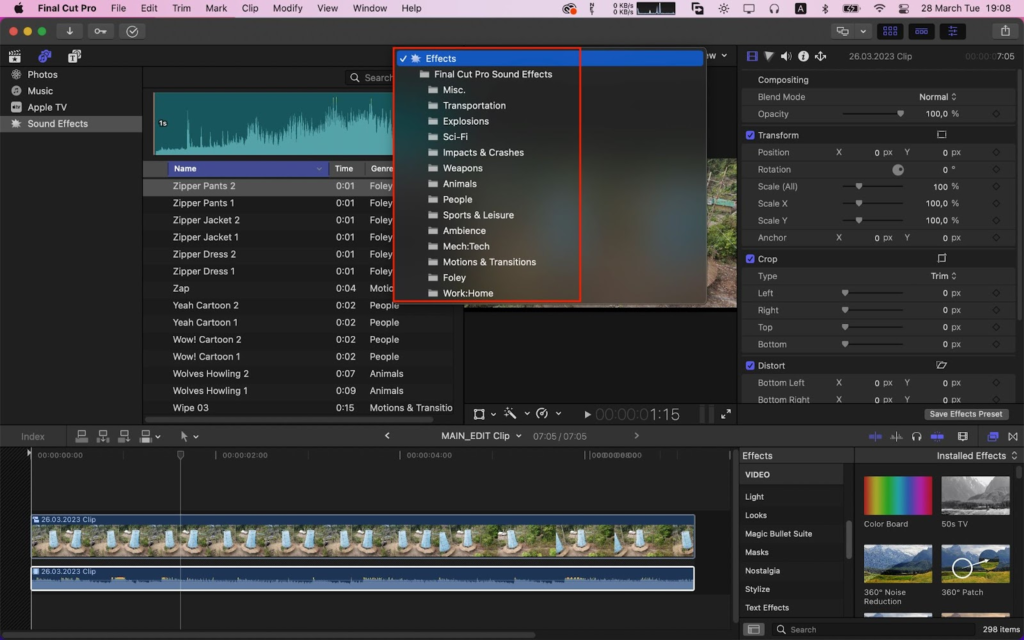Disable the Crop checkbox
The width and height of the screenshot is (1024, 640).
750,259
